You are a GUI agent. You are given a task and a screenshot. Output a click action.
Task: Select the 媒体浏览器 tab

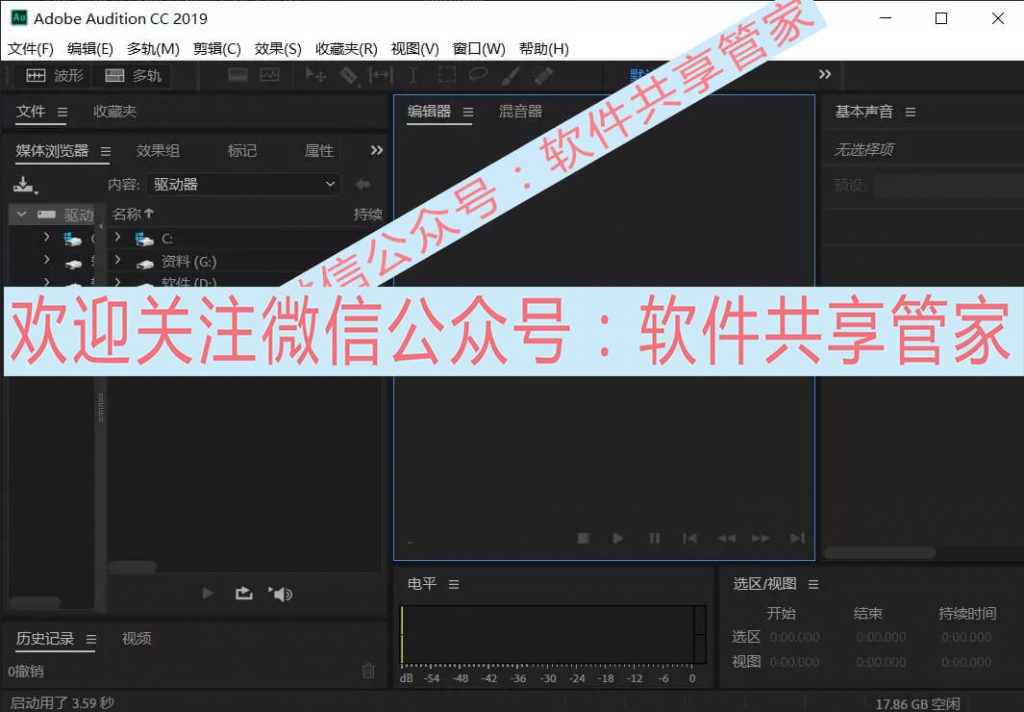pos(52,151)
